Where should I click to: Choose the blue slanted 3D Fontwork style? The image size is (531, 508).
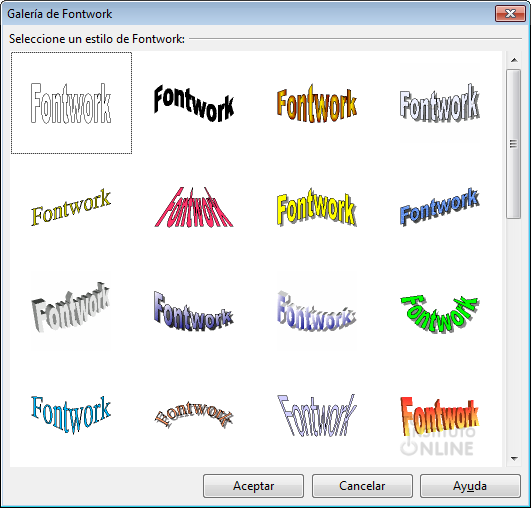click(440, 207)
